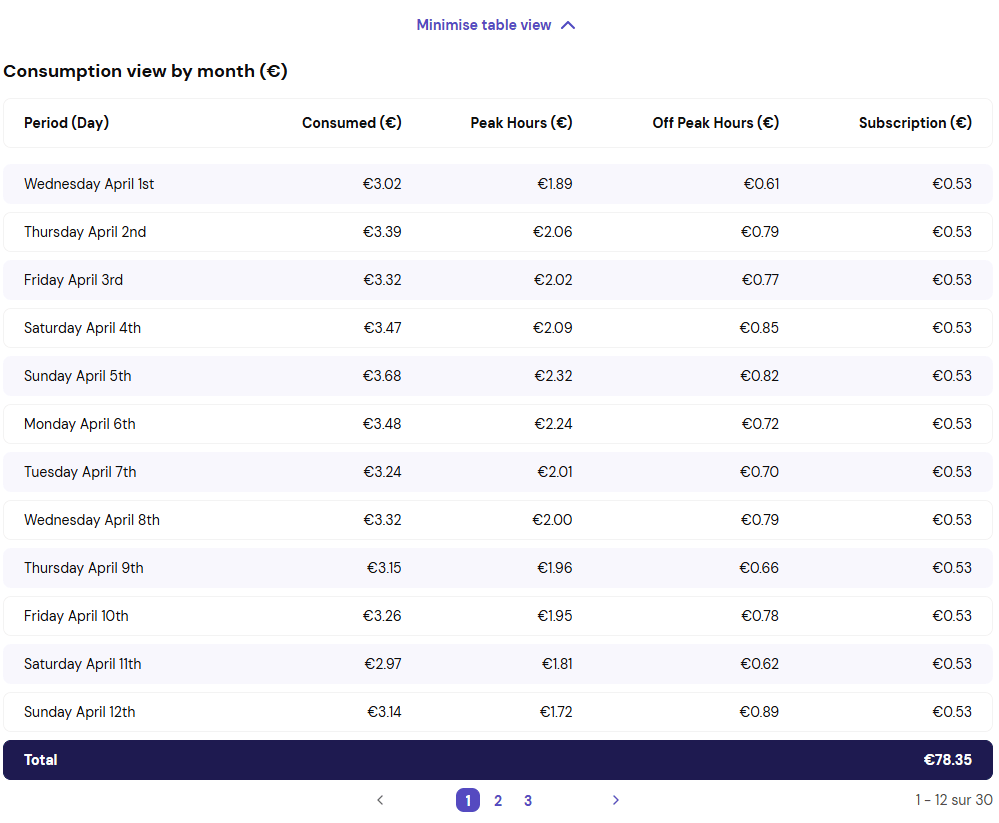Go to the previous page arrow

click(x=380, y=800)
